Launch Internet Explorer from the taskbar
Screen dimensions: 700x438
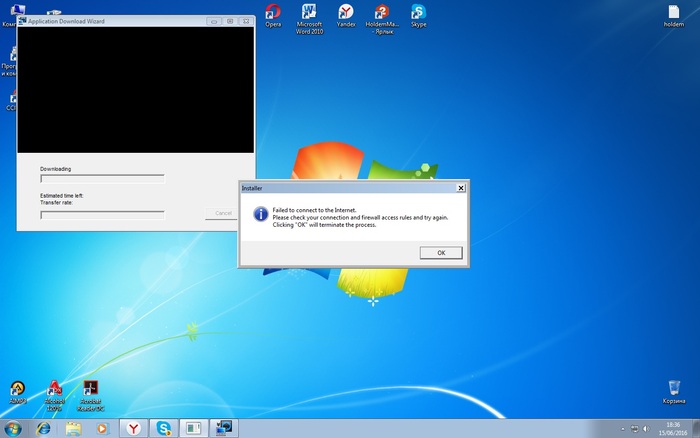(x=43, y=428)
